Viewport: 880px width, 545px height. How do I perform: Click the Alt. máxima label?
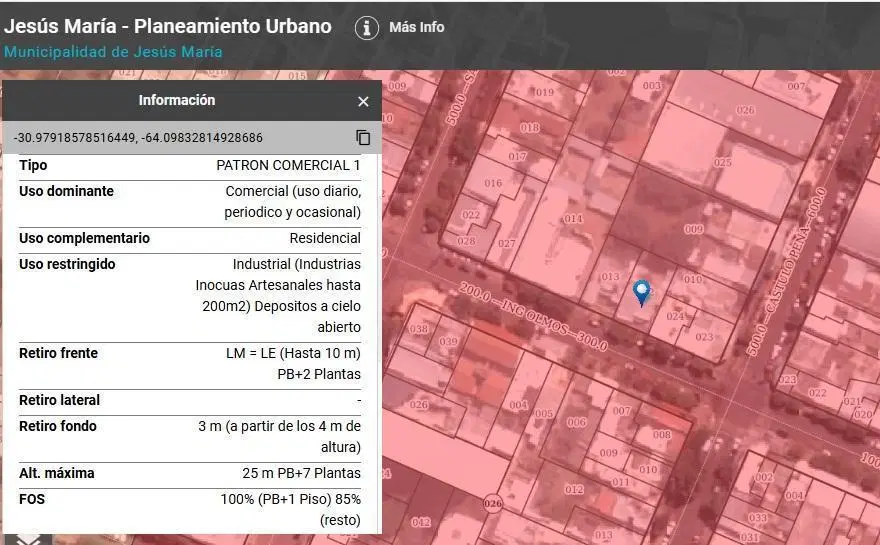point(57,473)
